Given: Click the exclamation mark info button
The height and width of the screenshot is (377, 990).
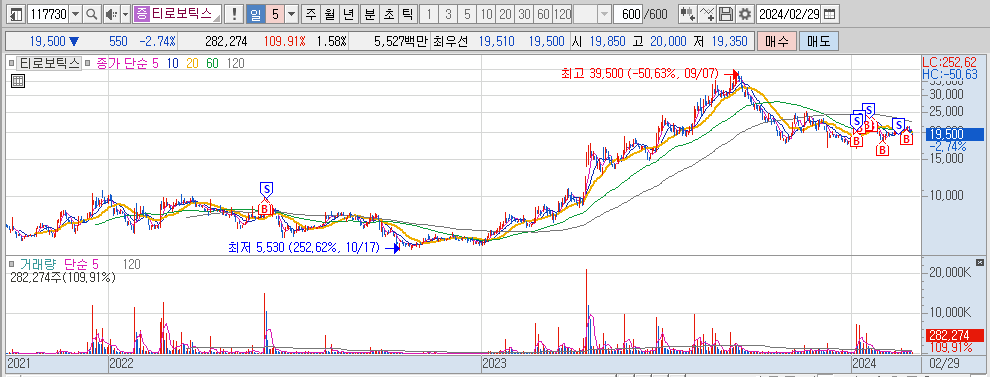Looking at the screenshot, I should [x=234, y=14].
